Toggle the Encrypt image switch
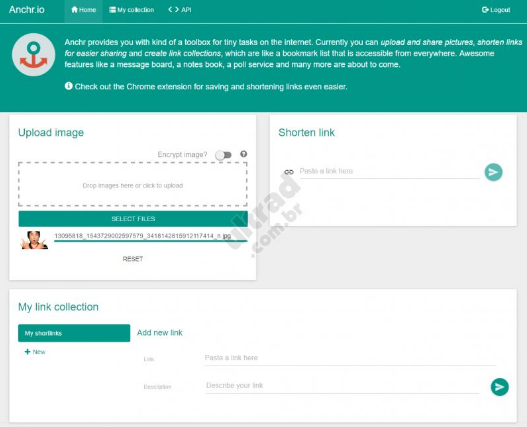527x427 pixels. click(224, 155)
